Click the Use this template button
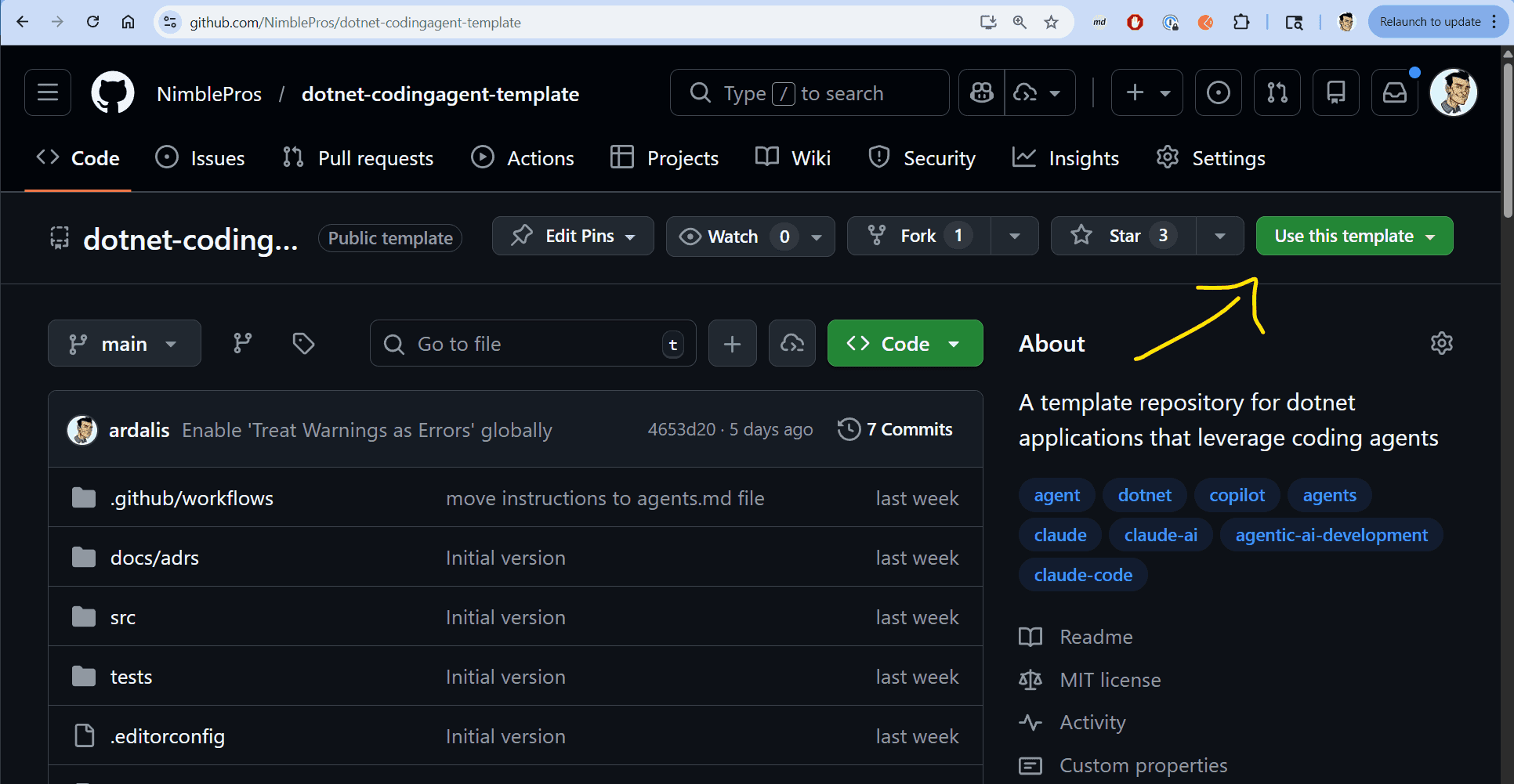This screenshot has width=1514, height=784. point(1354,235)
